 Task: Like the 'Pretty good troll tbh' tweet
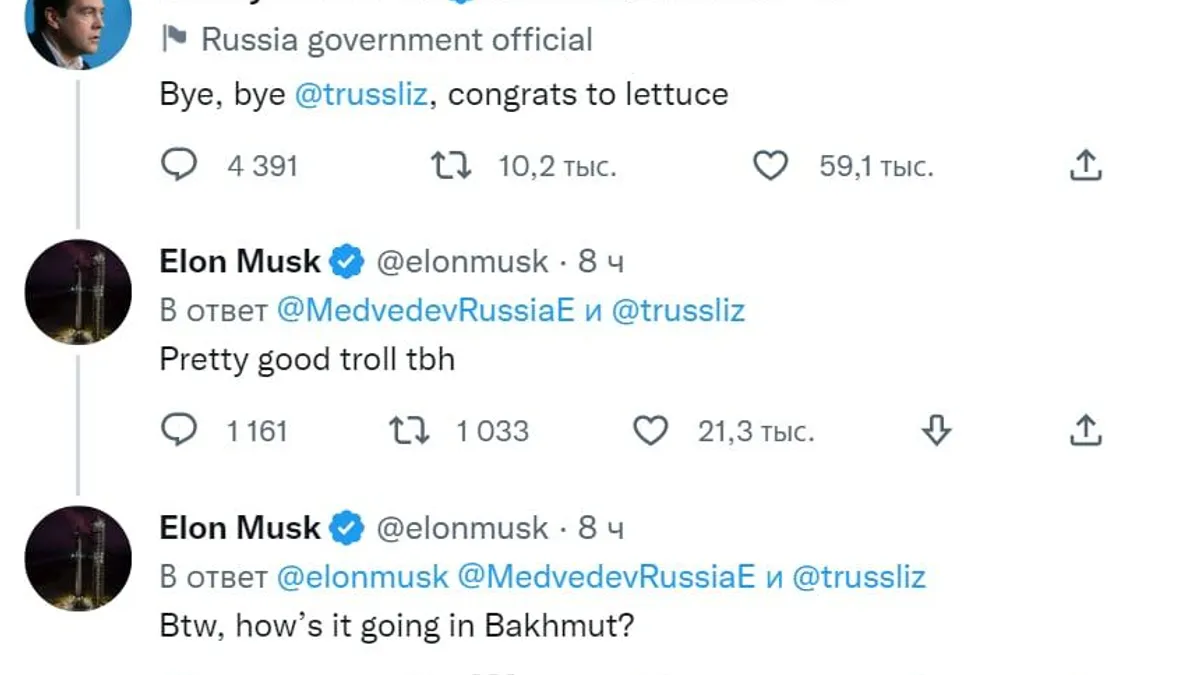651,430
